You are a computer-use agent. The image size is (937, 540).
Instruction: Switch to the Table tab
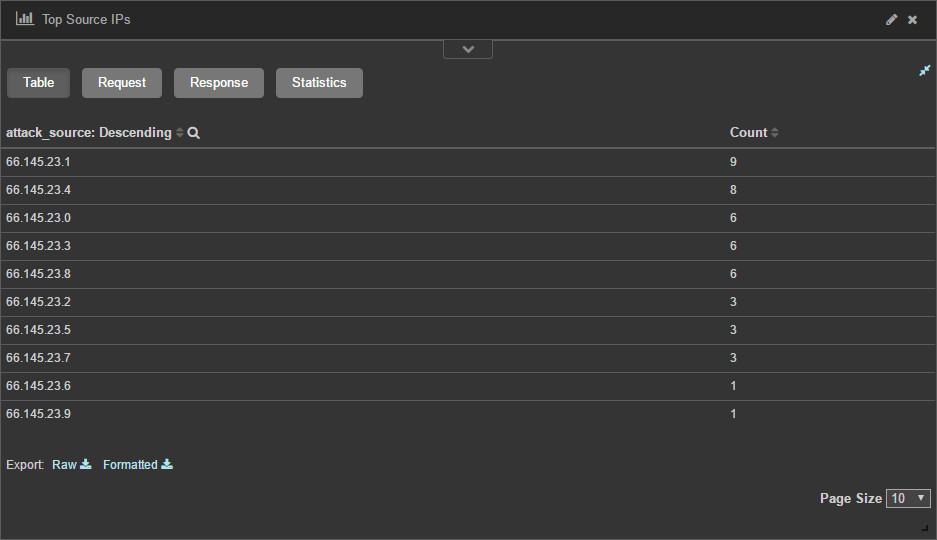tap(38, 83)
